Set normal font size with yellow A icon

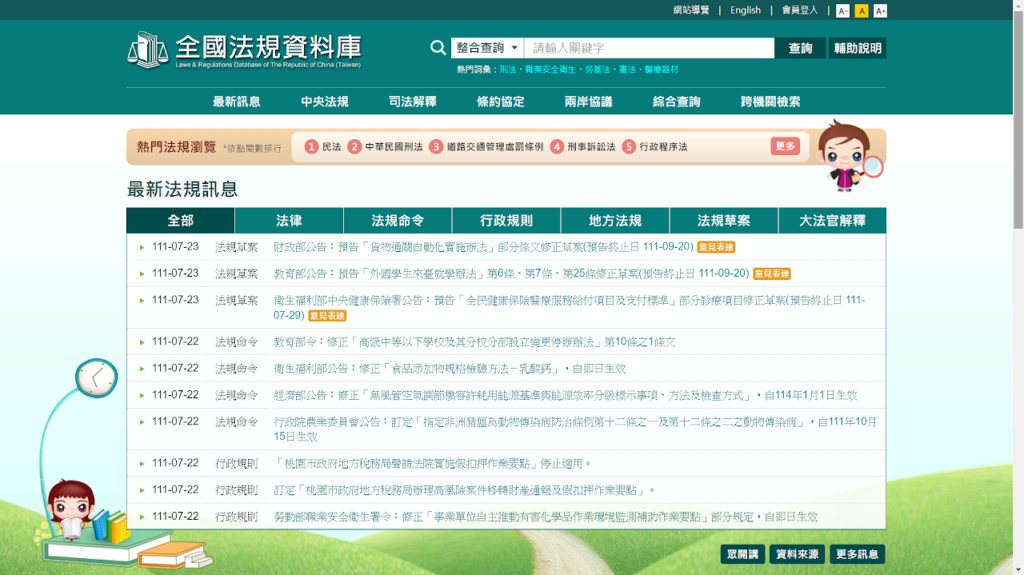(861, 11)
